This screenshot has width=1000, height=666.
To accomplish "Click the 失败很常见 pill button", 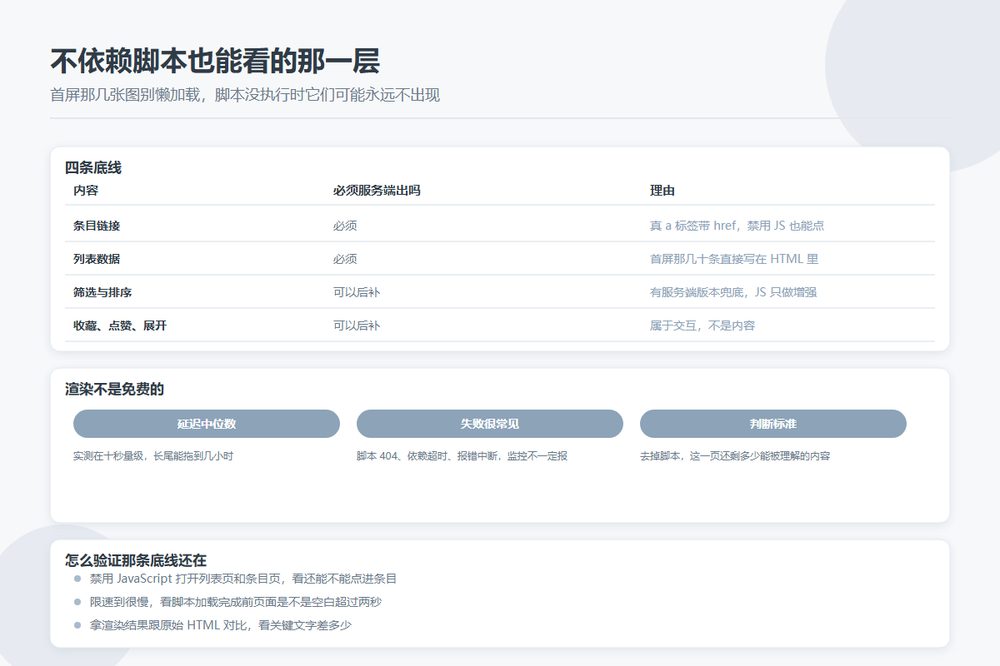I will pyautogui.click(x=489, y=424).
